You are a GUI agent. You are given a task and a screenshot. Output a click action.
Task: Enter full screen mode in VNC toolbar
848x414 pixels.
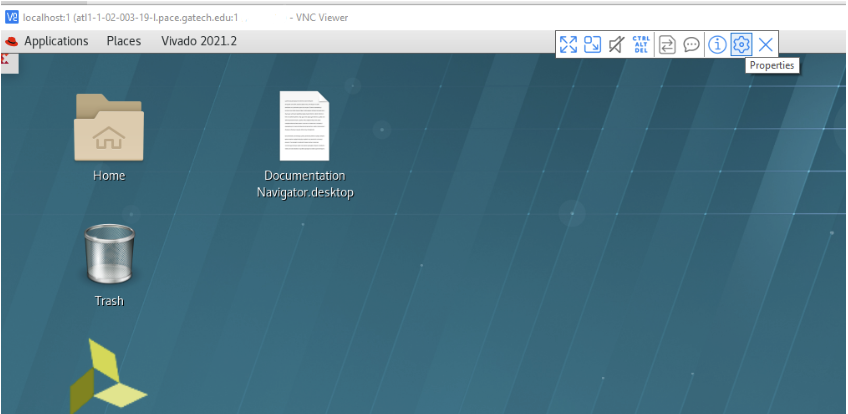point(568,44)
